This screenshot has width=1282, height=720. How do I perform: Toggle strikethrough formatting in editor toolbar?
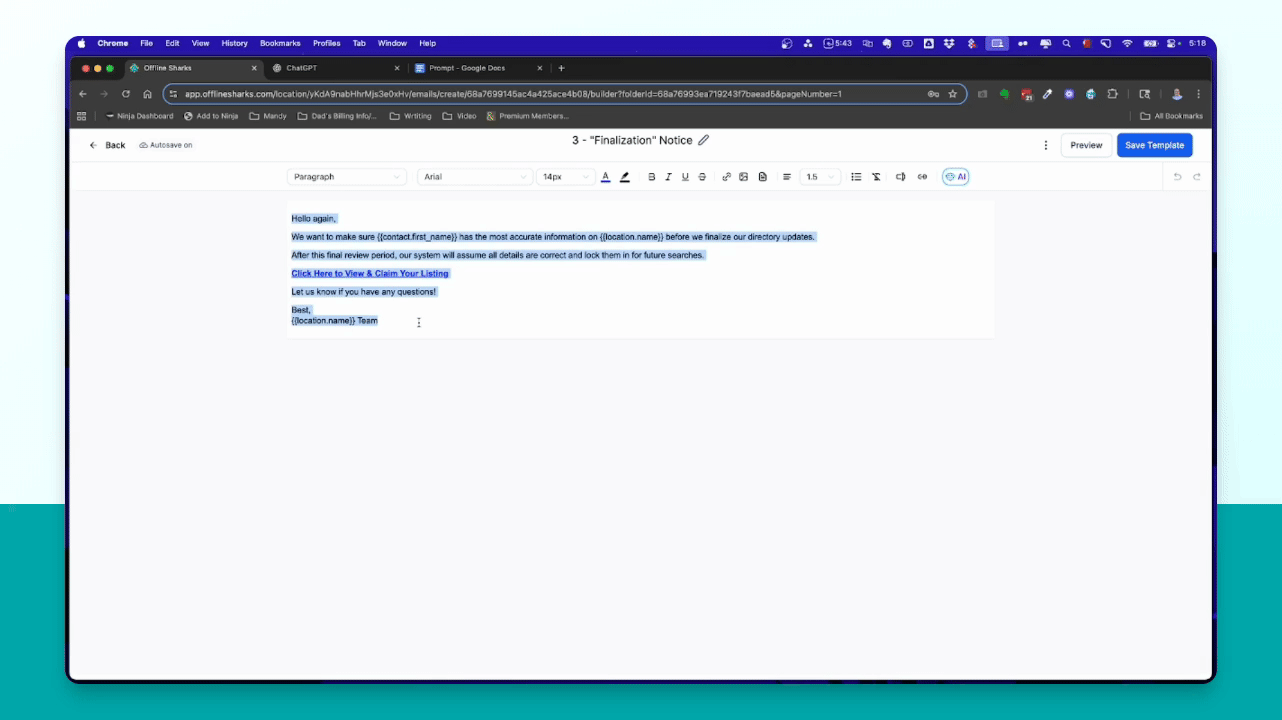tap(702, 177)
